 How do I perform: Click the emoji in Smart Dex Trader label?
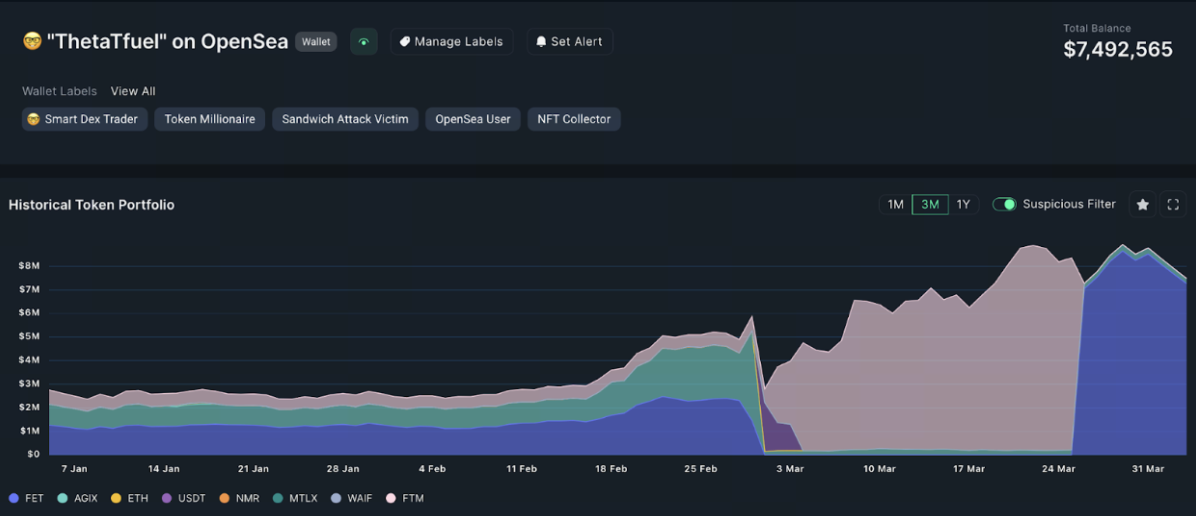tap(34, 119)
